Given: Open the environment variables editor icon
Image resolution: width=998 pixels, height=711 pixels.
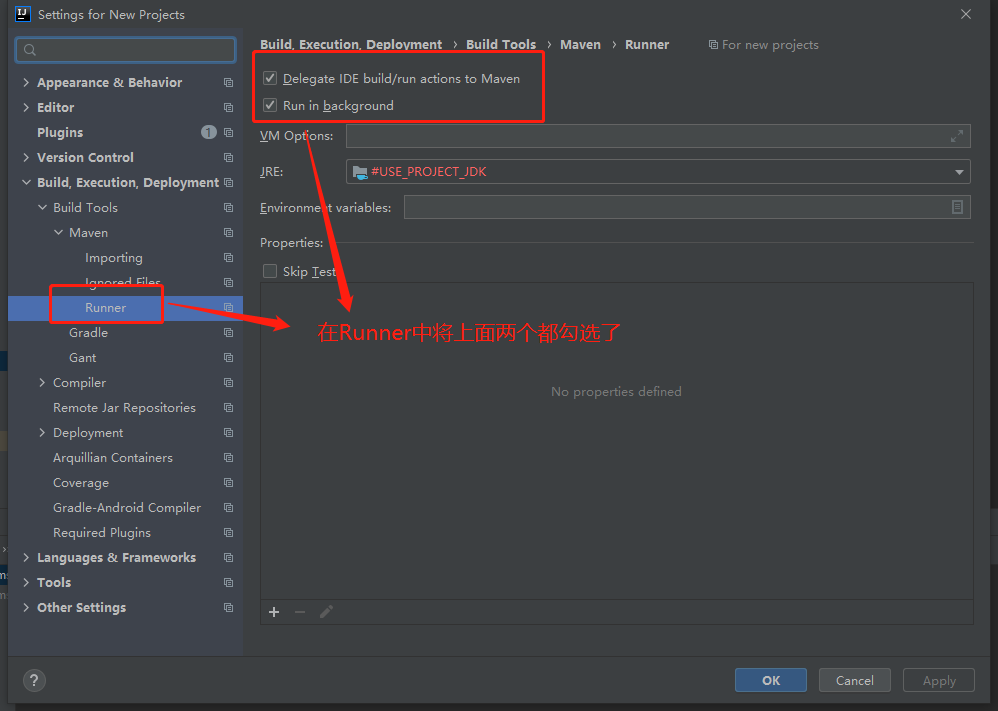Looking at the screenshot, I should (957, 207).
